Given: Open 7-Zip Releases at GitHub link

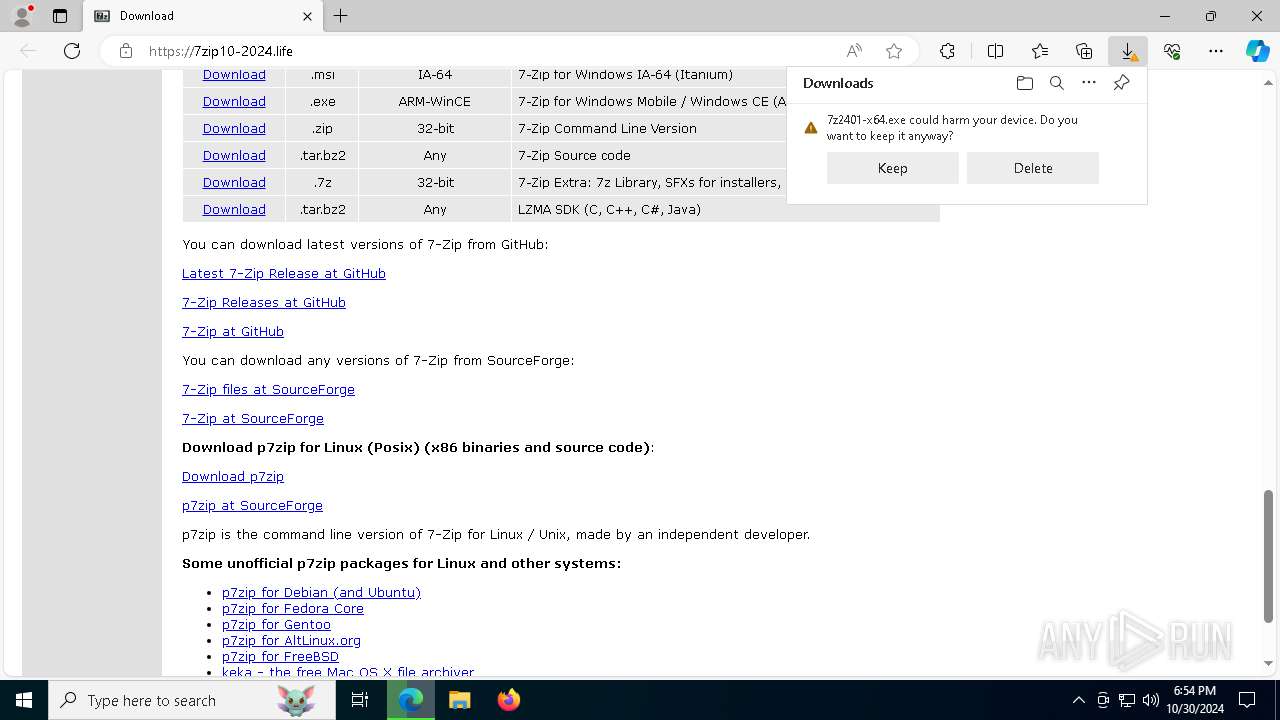Looking at the screenshot, I should pos(264,303).
